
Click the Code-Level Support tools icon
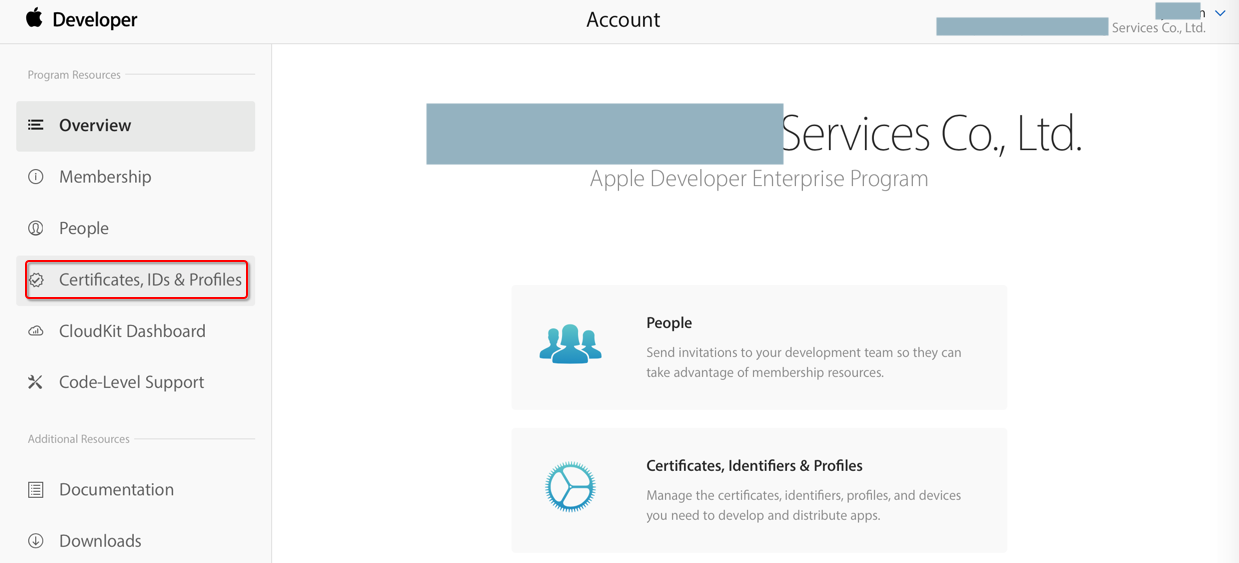(x=36, y=382)
